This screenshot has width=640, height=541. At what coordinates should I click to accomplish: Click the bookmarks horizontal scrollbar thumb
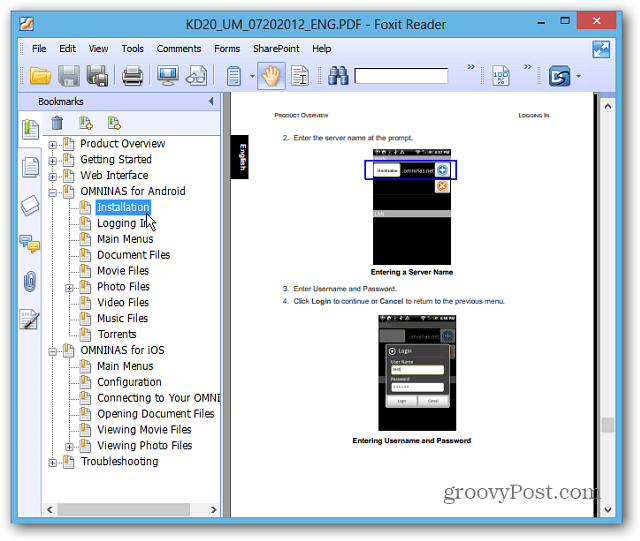(x=123, y=510)
